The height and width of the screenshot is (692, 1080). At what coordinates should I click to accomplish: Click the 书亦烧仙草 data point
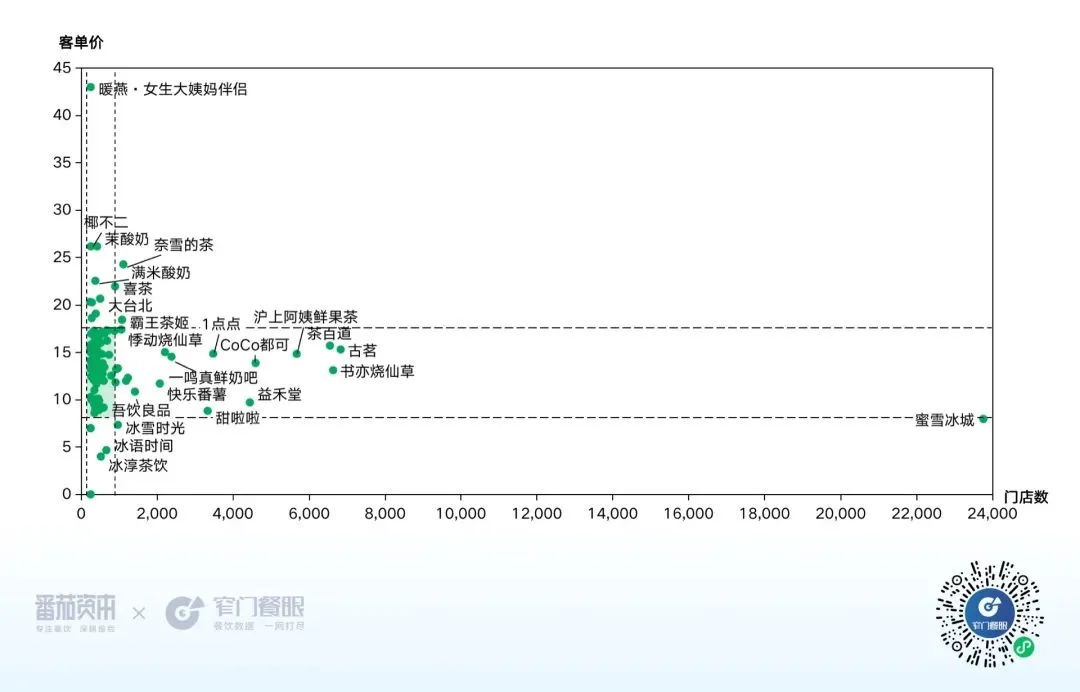tap(333, 370)
